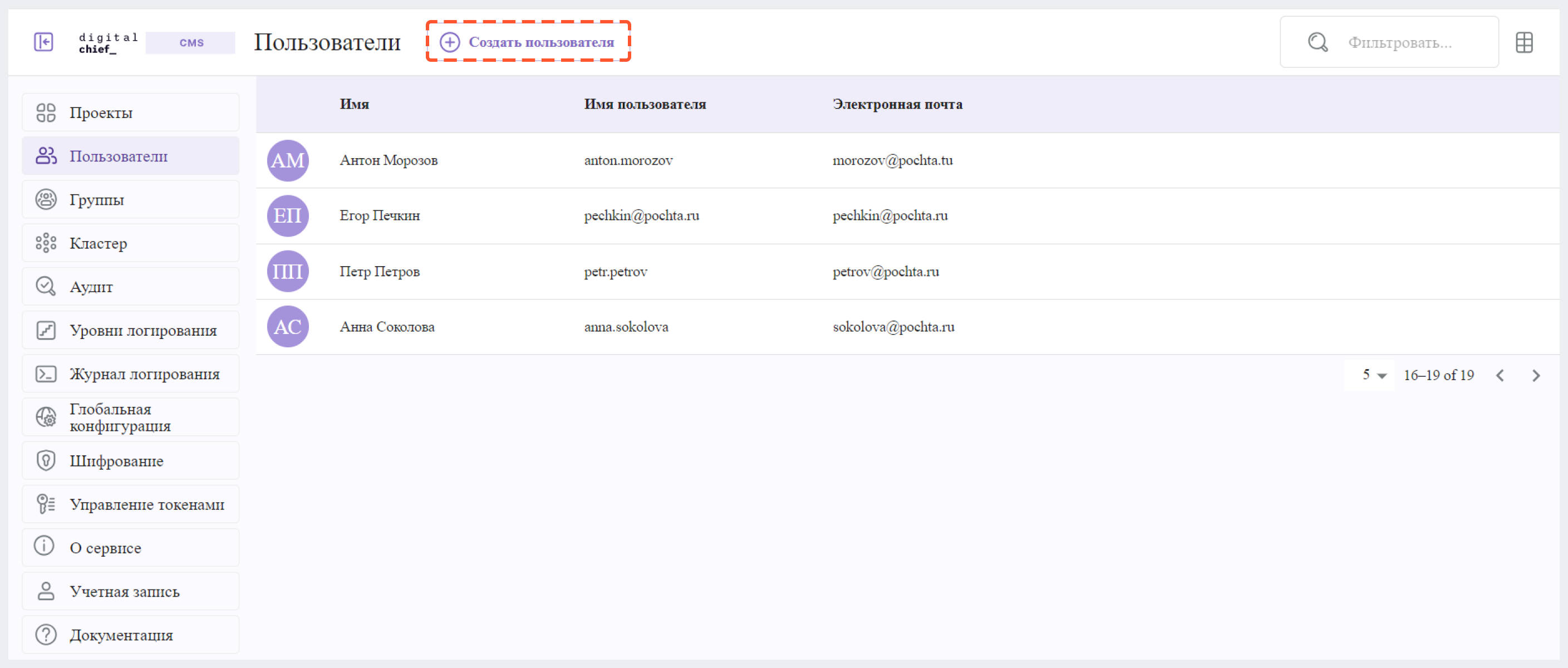Open Уровни логирования section
Image resolution: width=1568 pixels, height=668 pixels.
pos(130,330)
